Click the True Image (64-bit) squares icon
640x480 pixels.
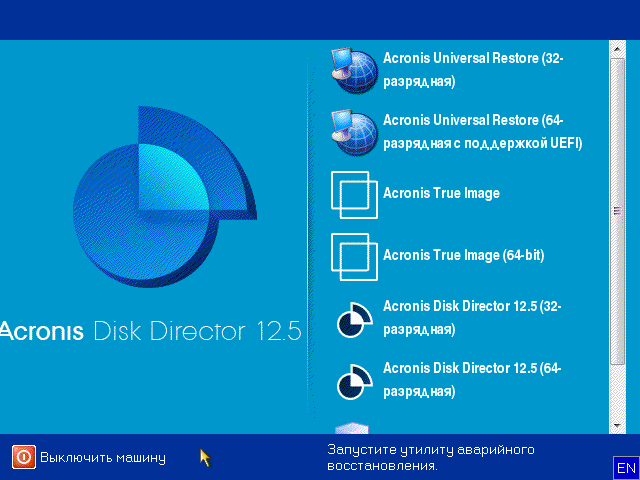coord(353,255)
